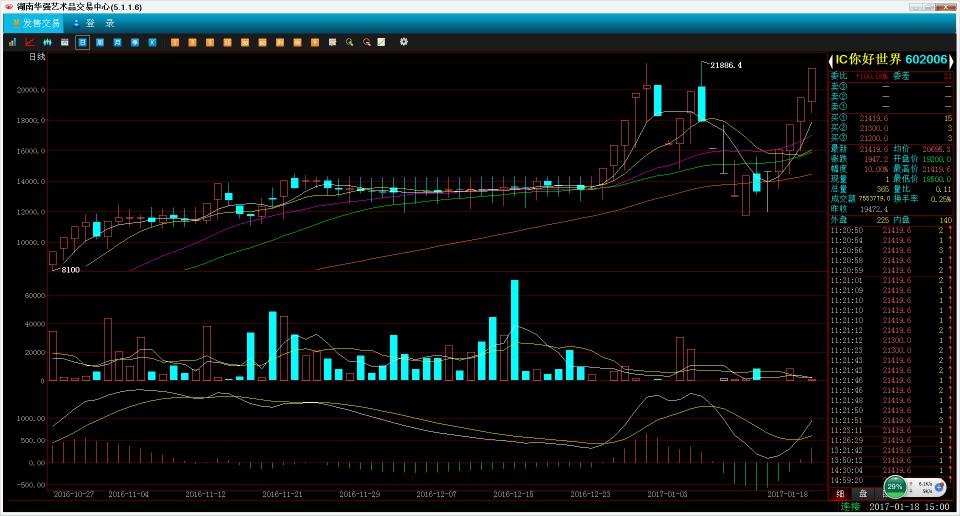Click the 幅度 value 10.00%
This screenshot has width=960, height=516.
876,169
